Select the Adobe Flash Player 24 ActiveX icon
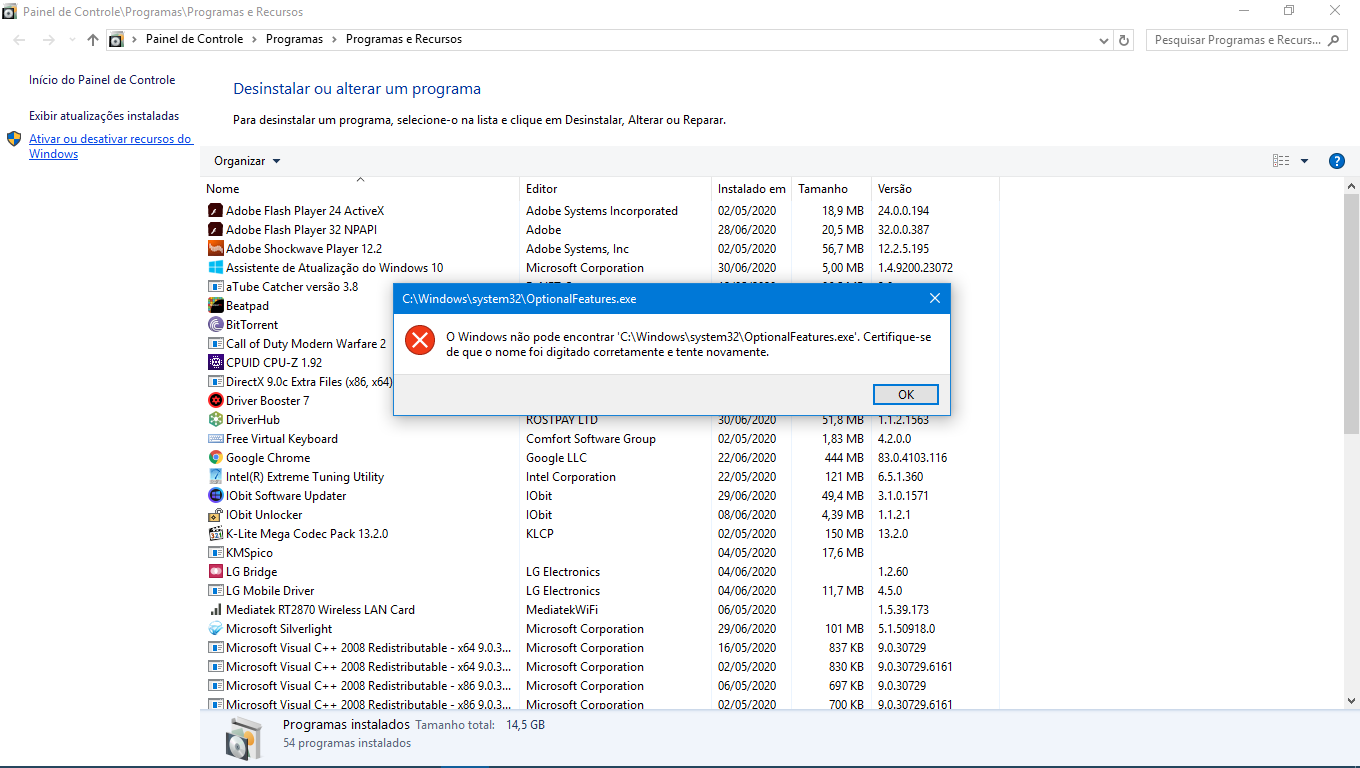Image resolution: width=1360 pixels, height=768 pixels. (215, 211)
